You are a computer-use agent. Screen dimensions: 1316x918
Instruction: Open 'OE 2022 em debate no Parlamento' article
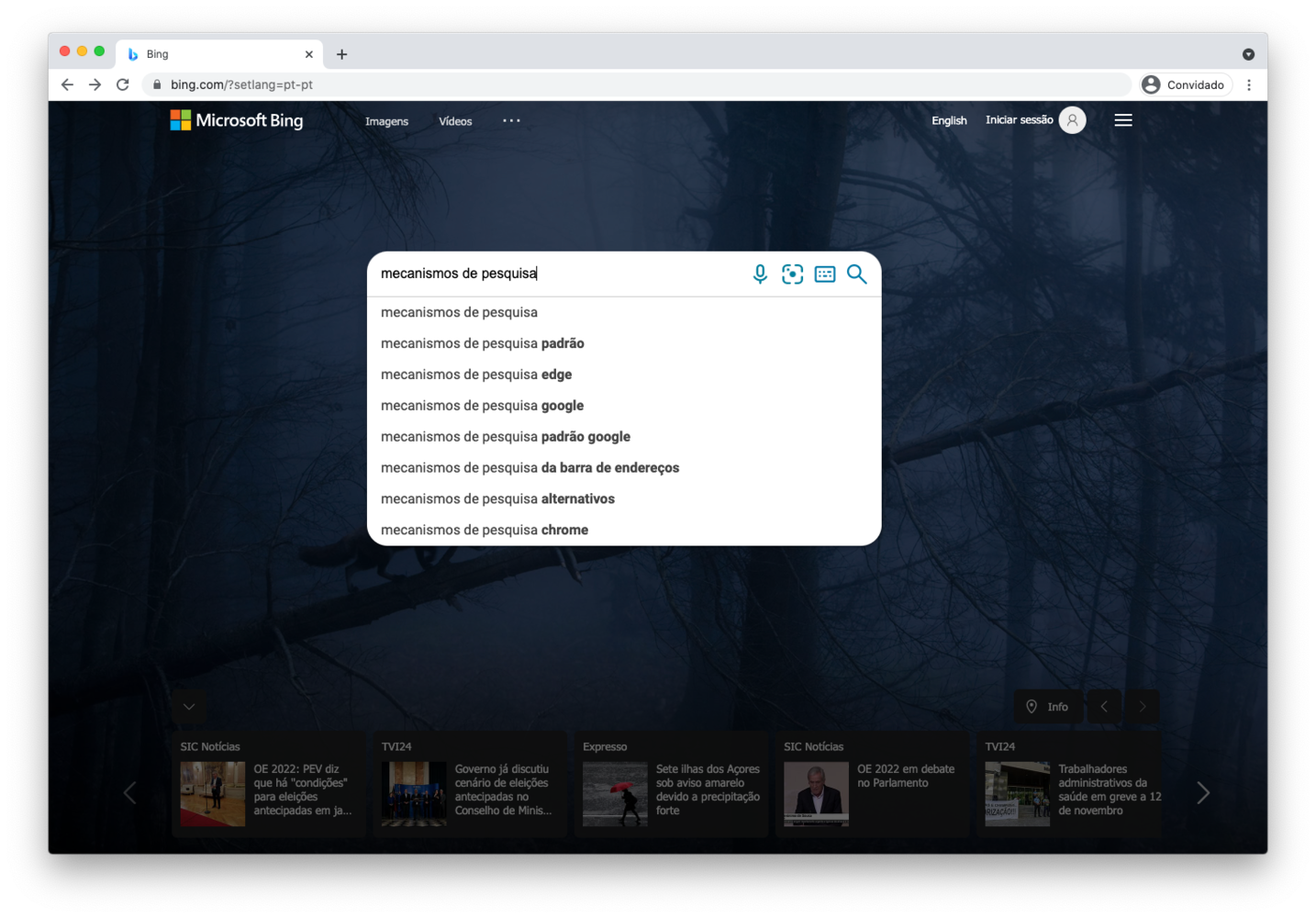(872, 785)
